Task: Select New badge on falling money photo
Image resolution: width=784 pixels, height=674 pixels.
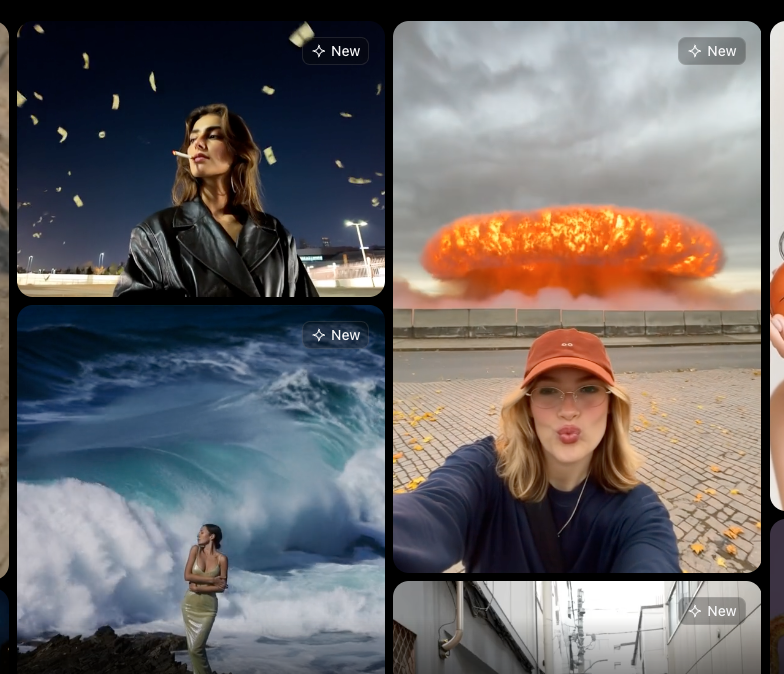Action: (x=336, y=51)
